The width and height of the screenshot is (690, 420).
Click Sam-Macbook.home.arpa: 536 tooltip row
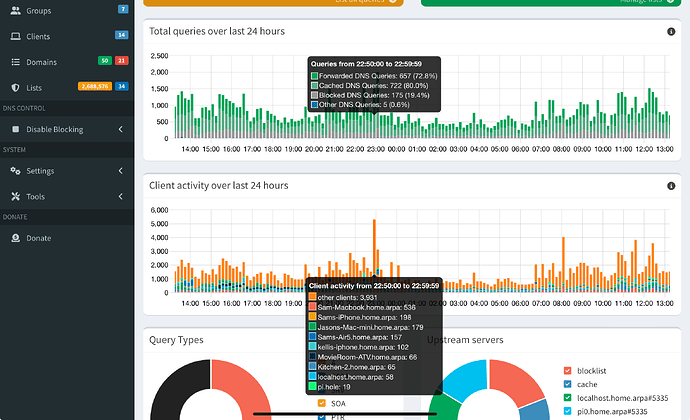[362, 307]
